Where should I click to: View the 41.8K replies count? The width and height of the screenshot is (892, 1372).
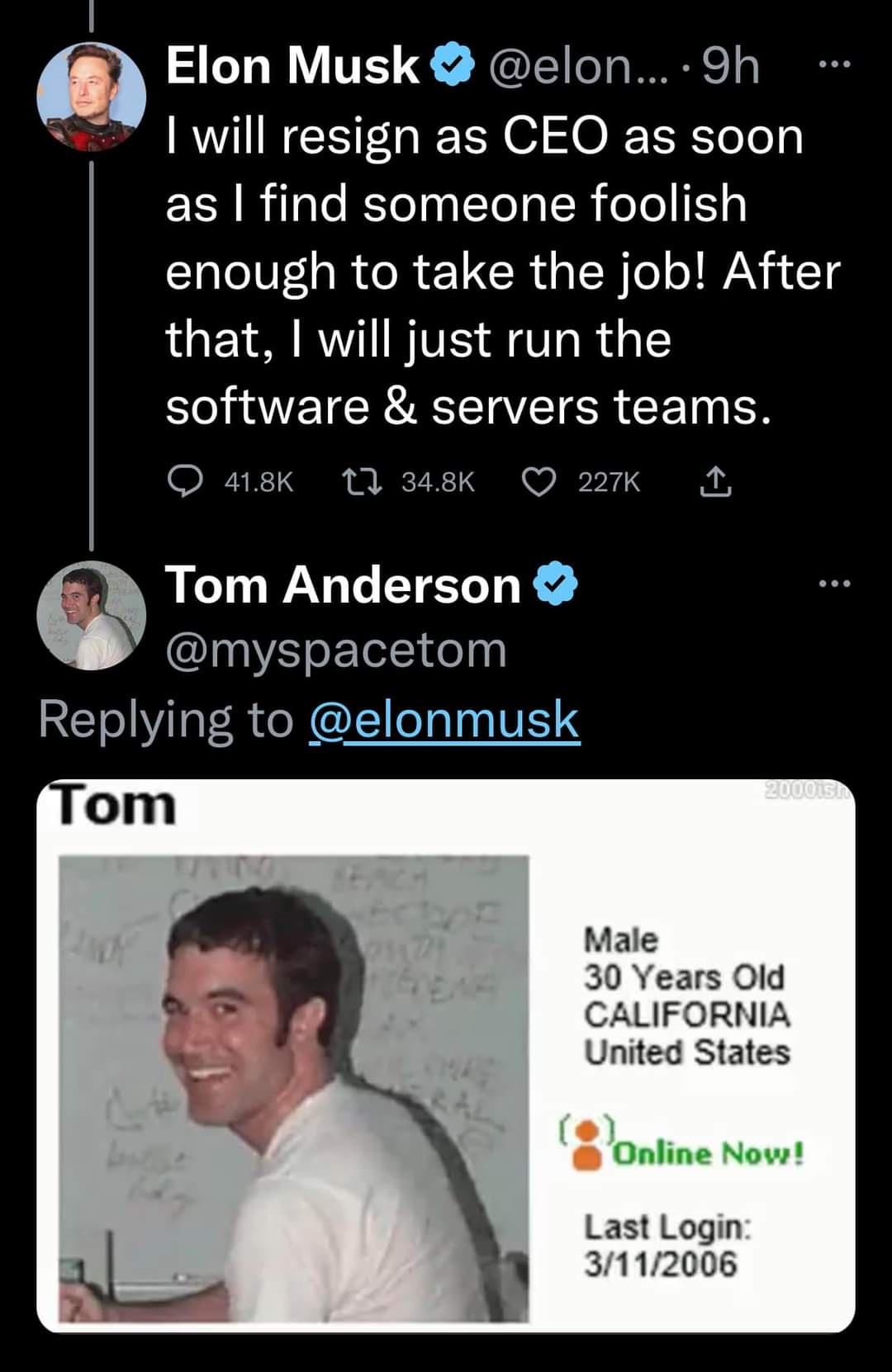259,482
